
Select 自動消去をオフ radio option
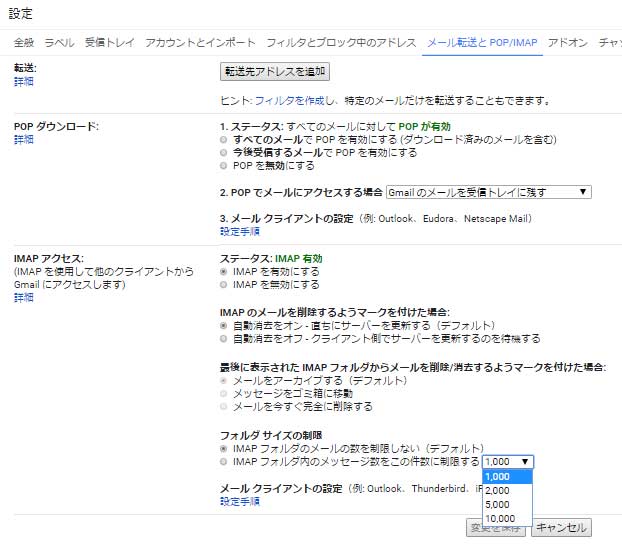coord(224,338)
